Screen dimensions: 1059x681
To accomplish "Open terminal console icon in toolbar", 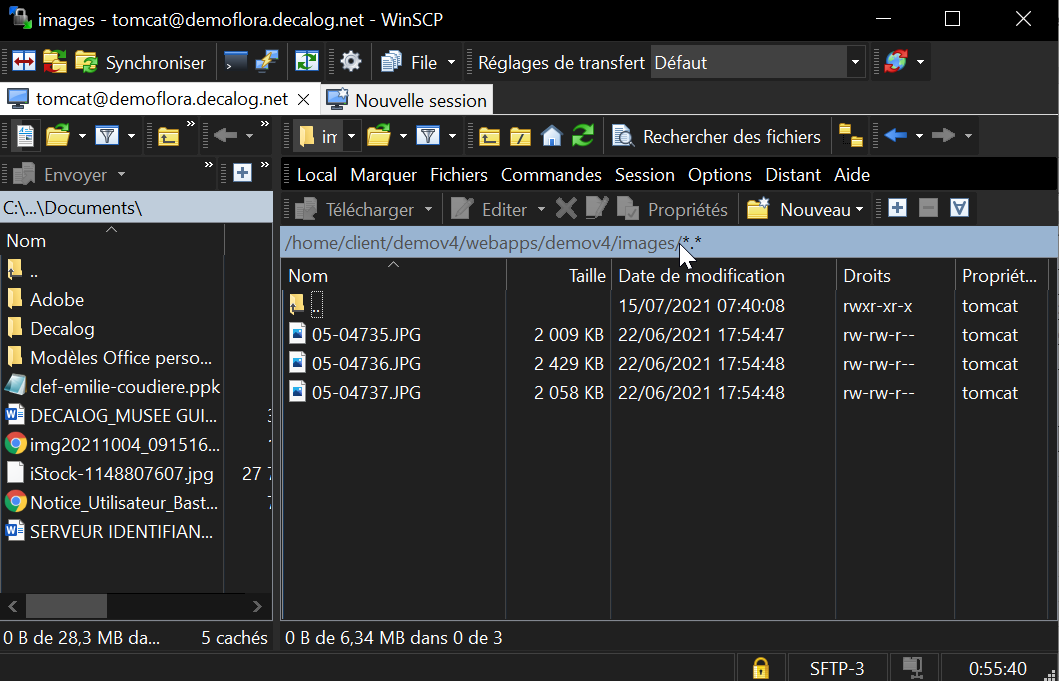I will (236, 63).
